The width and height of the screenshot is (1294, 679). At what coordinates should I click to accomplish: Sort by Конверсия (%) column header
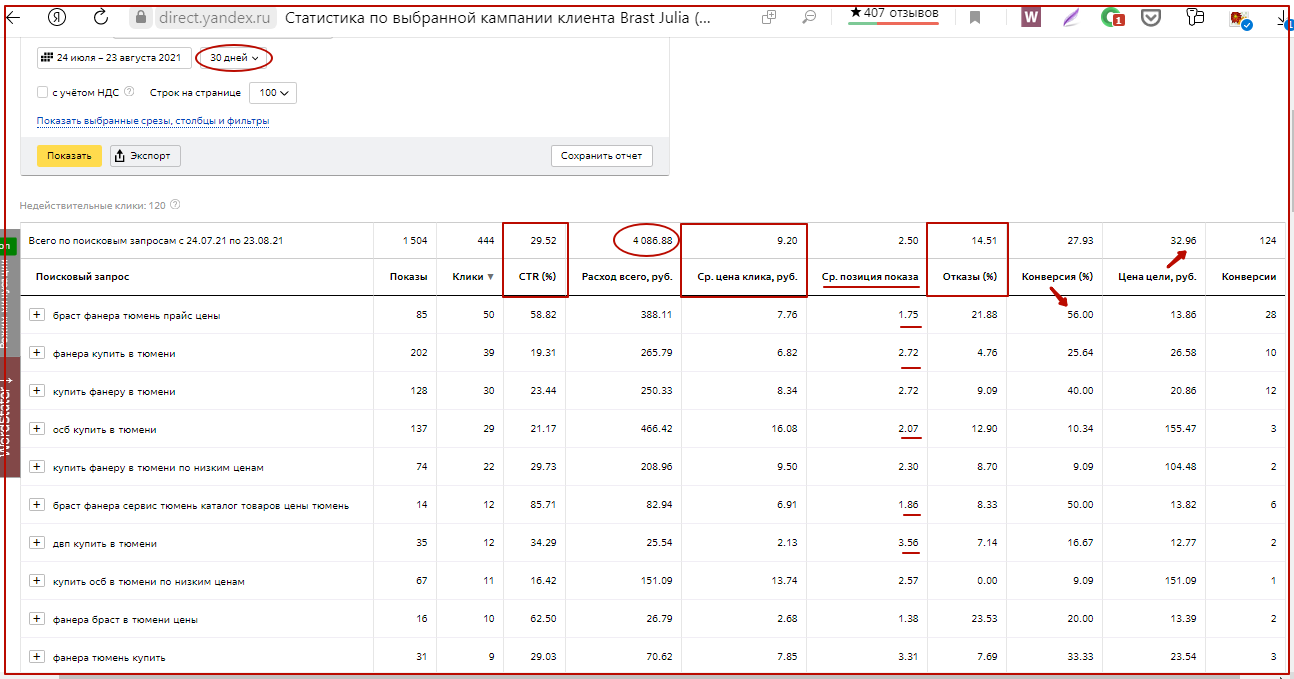tap(1057, 277)
